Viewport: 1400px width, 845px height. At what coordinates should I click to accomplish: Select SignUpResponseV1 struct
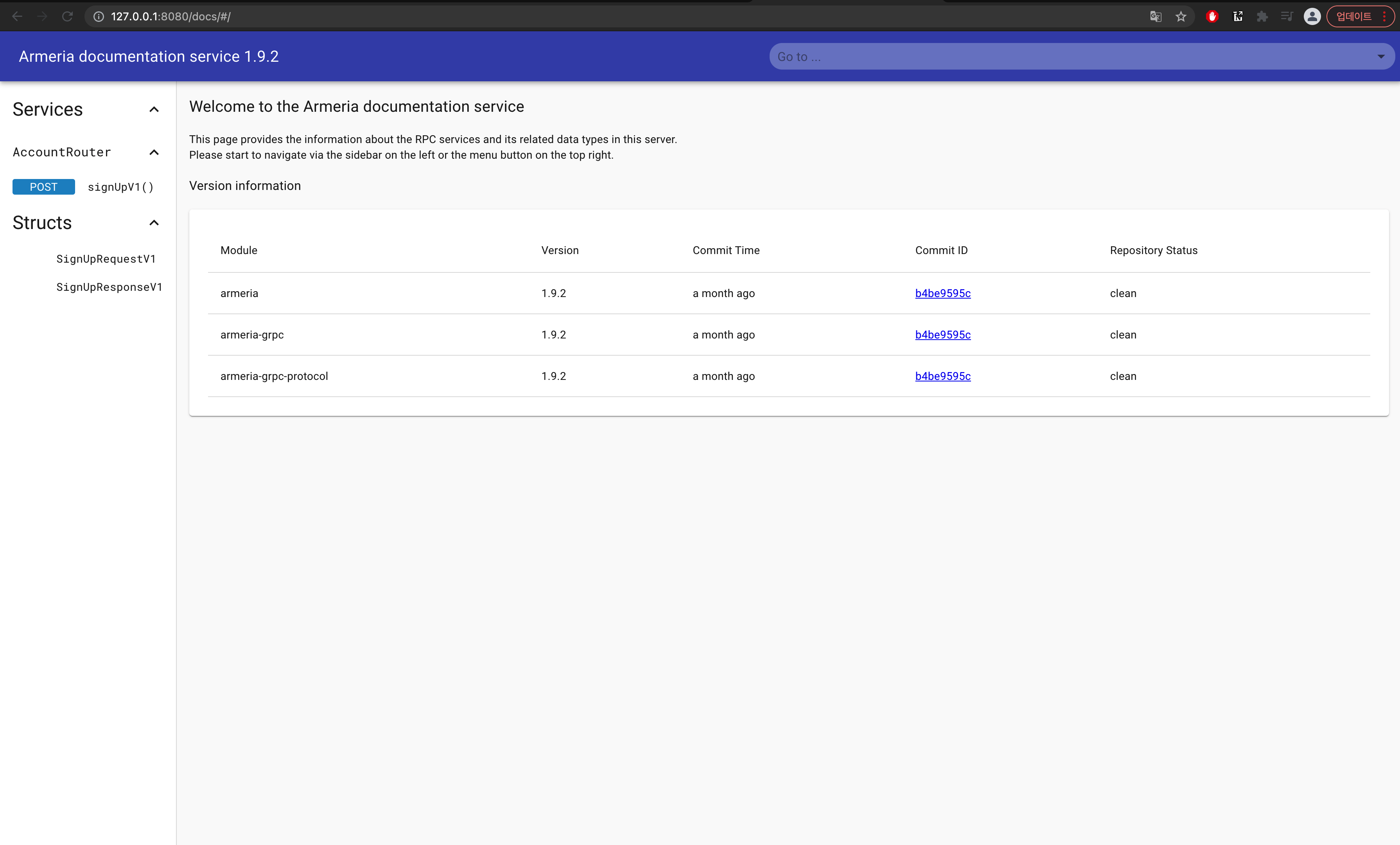pyautogui.click(x=109, y=287)
